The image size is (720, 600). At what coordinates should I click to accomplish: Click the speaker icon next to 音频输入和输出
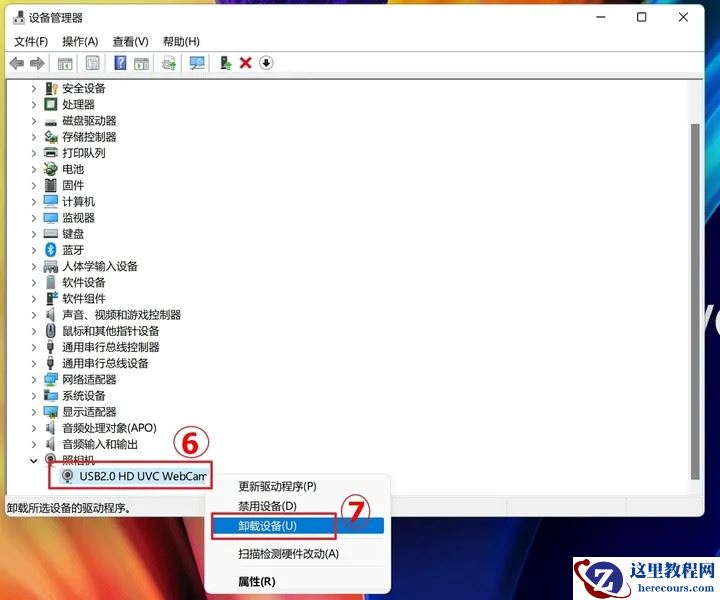point(51,444)
